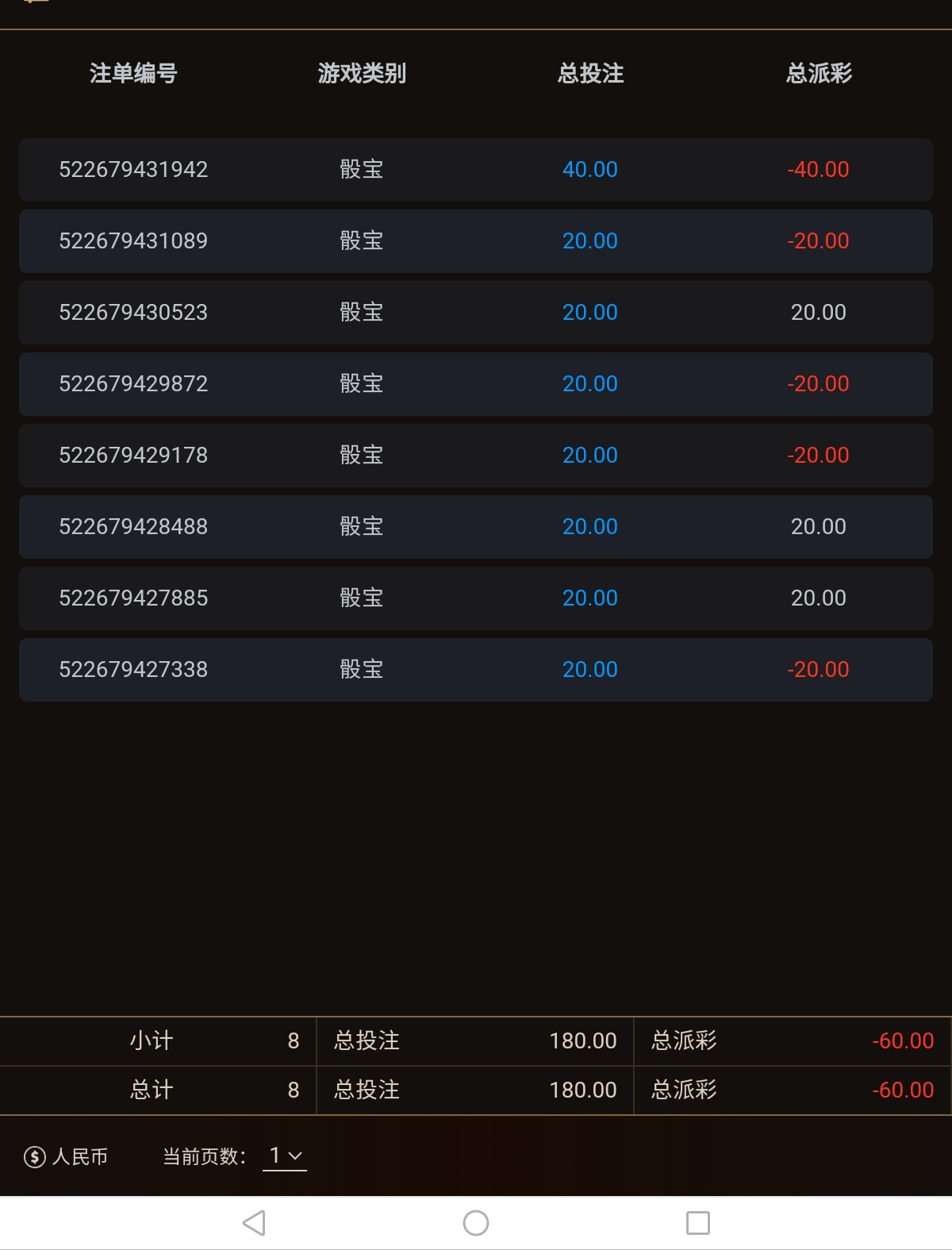The width and height of the screenshot is (952, 1250).
Task: Click the 注单编号 column header
Action: click(133, 74)
